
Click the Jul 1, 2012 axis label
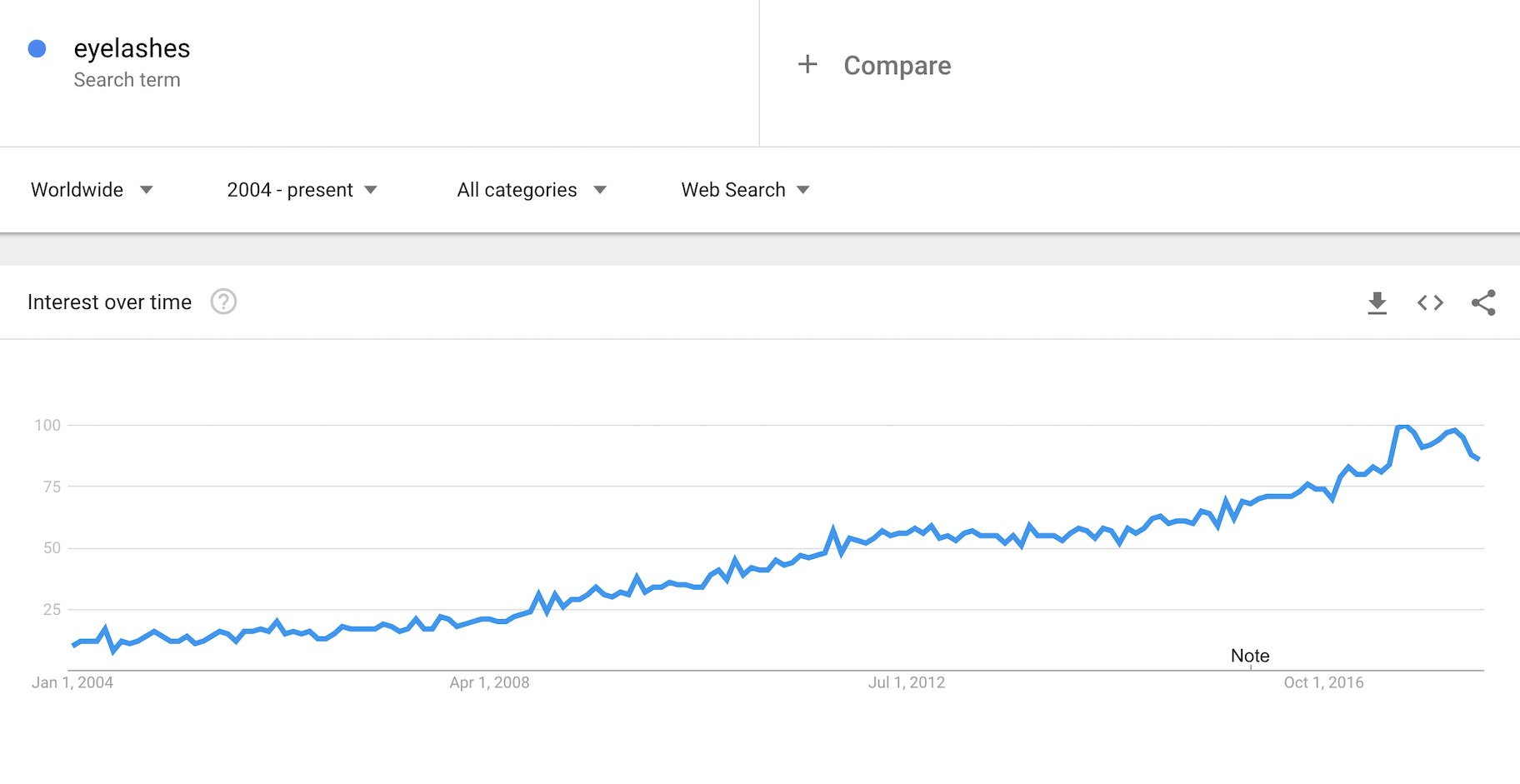907,683
